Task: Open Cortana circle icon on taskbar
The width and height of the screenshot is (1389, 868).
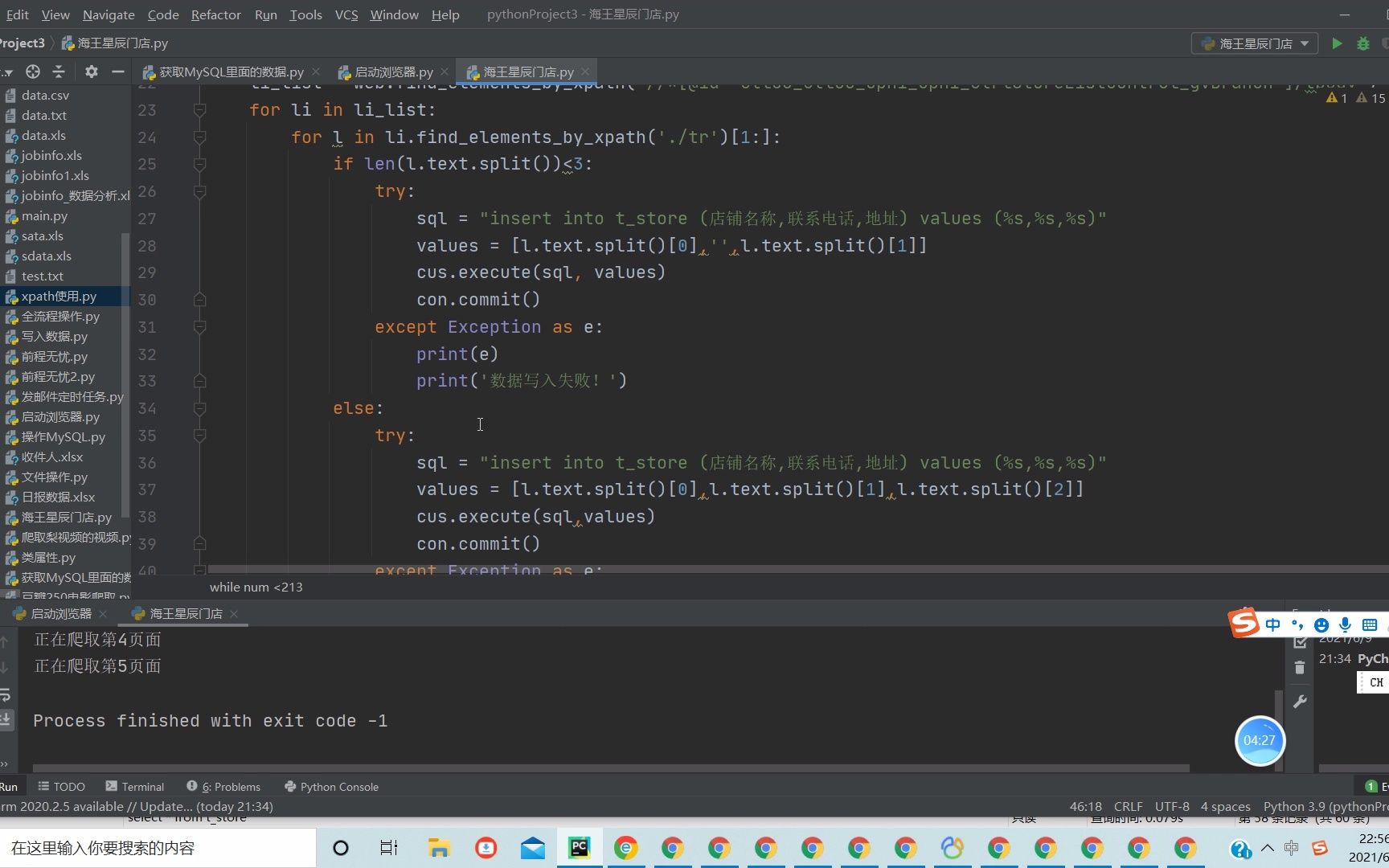Action: point(341,848)
